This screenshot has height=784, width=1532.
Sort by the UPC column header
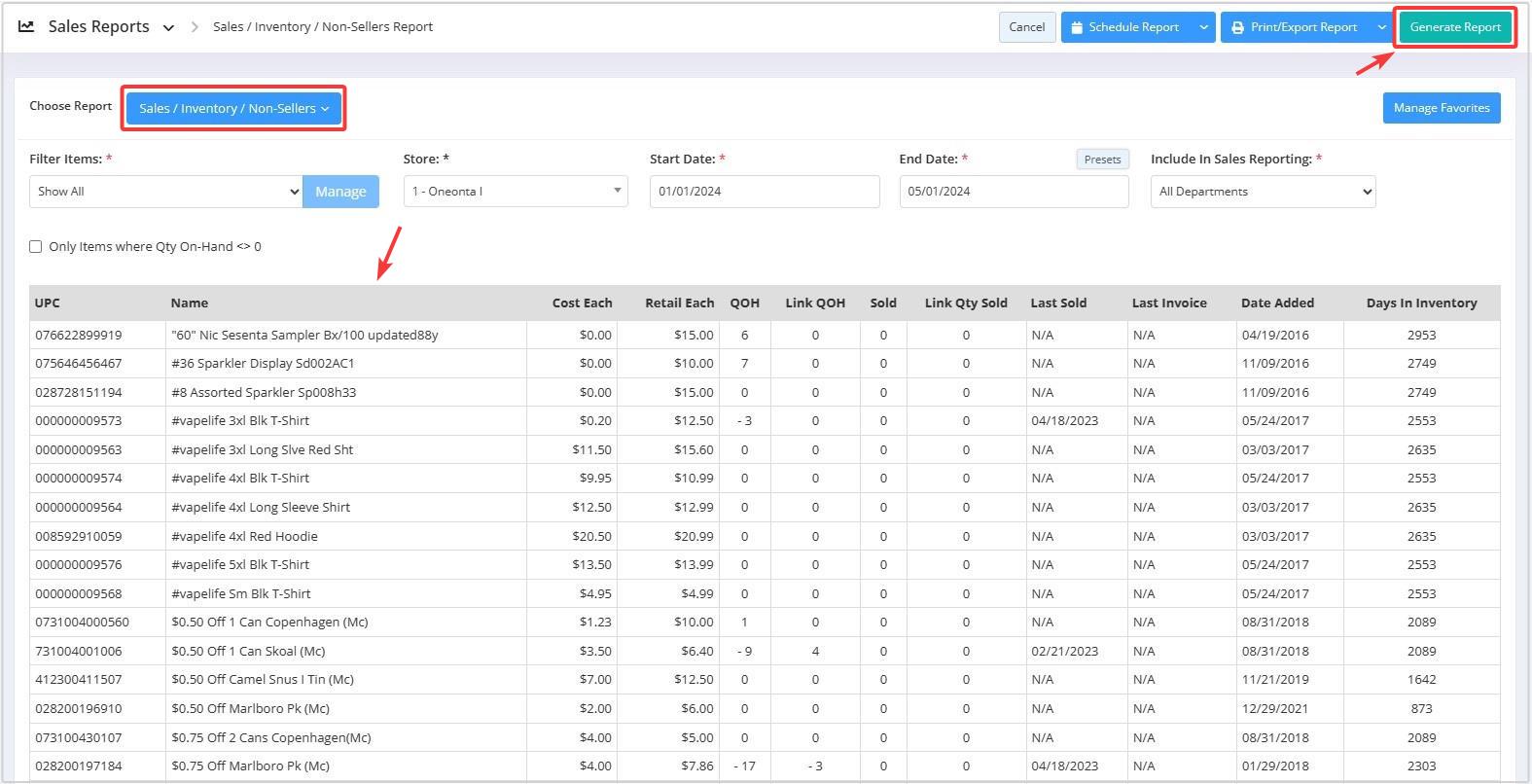tap(48, 303)
